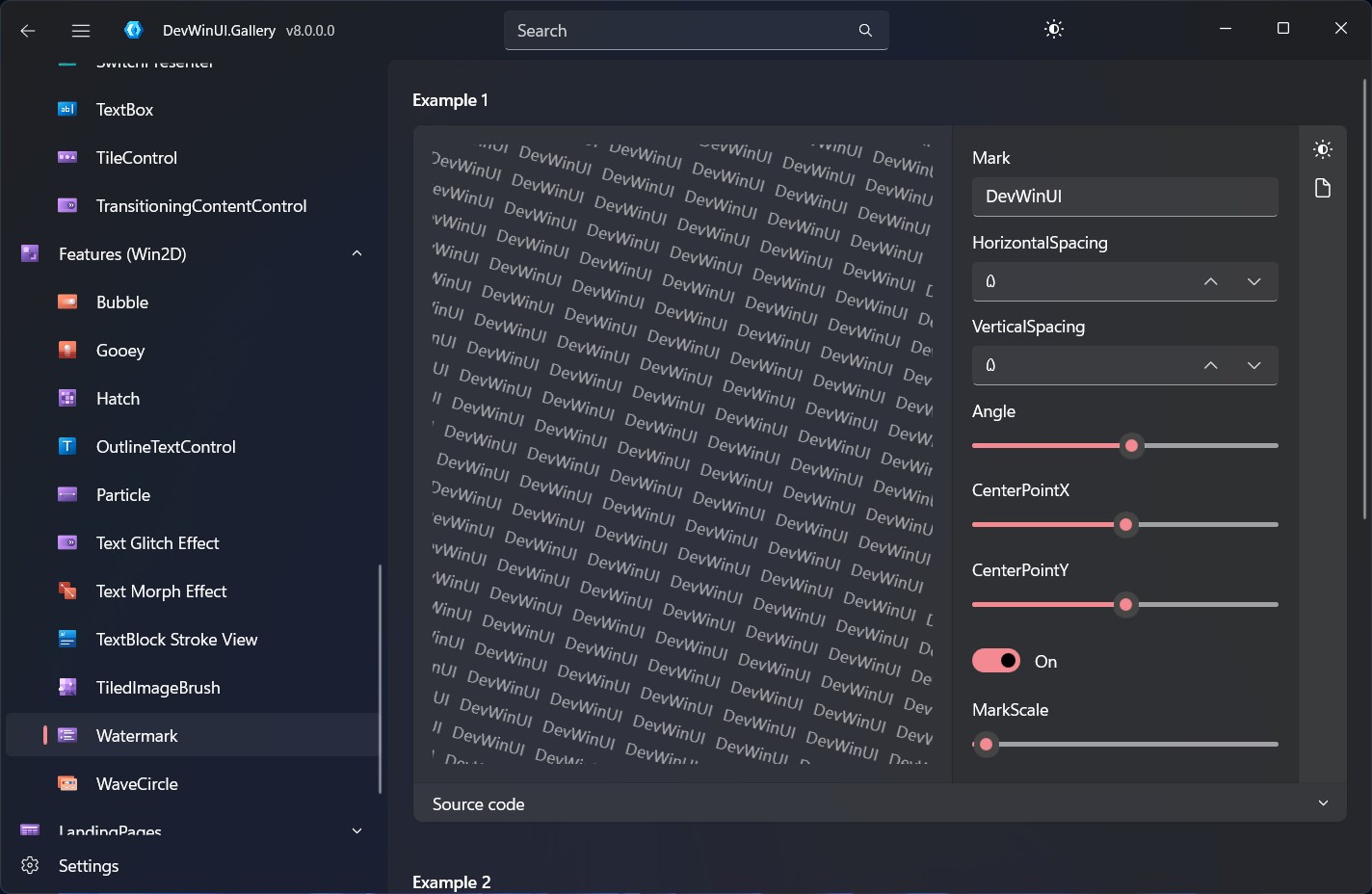Open the TileControl page

[x=193, y=158]
